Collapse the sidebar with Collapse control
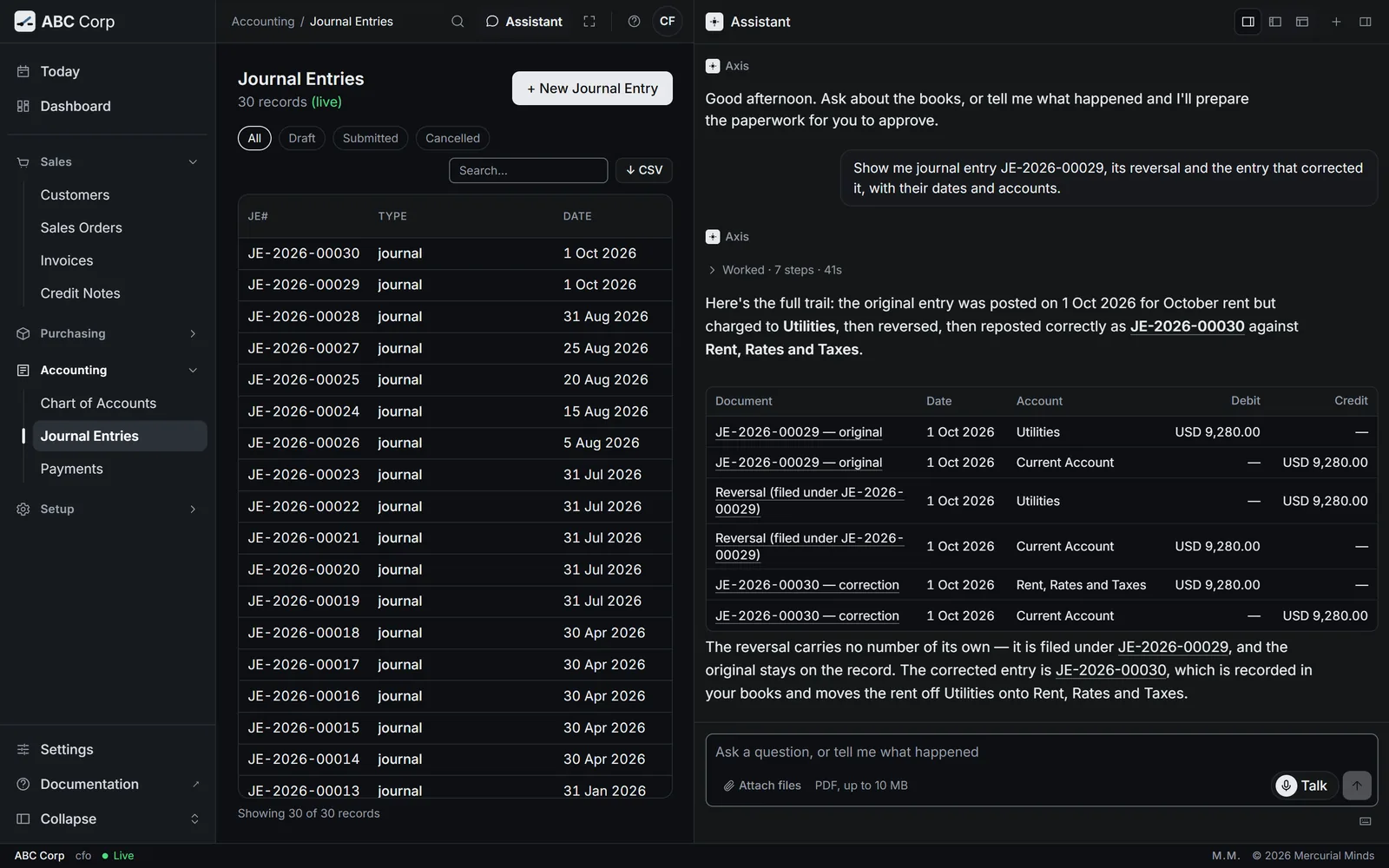This screenshot has width=1389, height=868. coord(108,819)
